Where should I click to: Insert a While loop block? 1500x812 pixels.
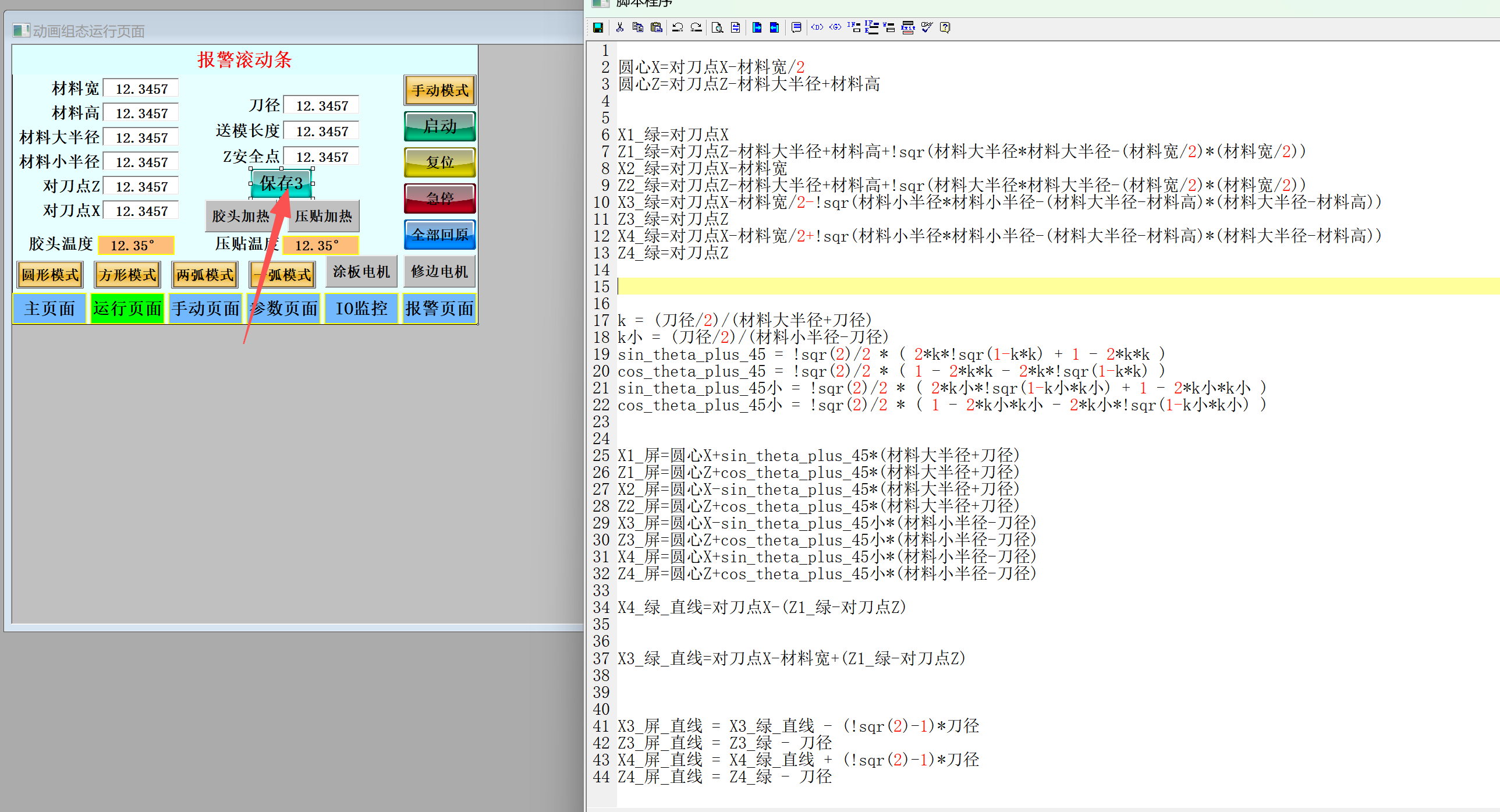pyautogui.click(x=889, y=27)
